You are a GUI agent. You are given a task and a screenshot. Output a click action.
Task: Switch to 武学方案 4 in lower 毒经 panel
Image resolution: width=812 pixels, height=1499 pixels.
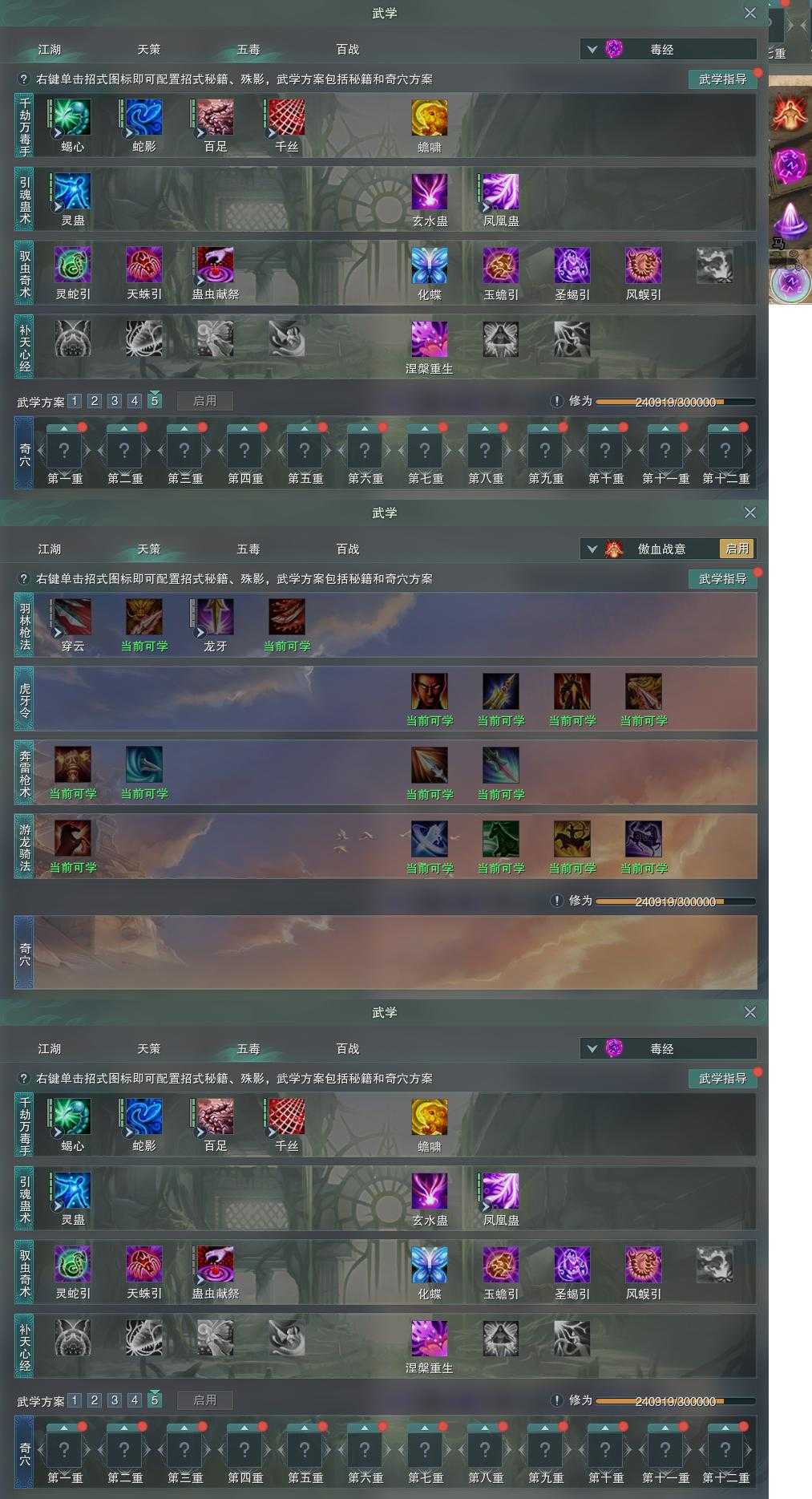pos(135,1400)
